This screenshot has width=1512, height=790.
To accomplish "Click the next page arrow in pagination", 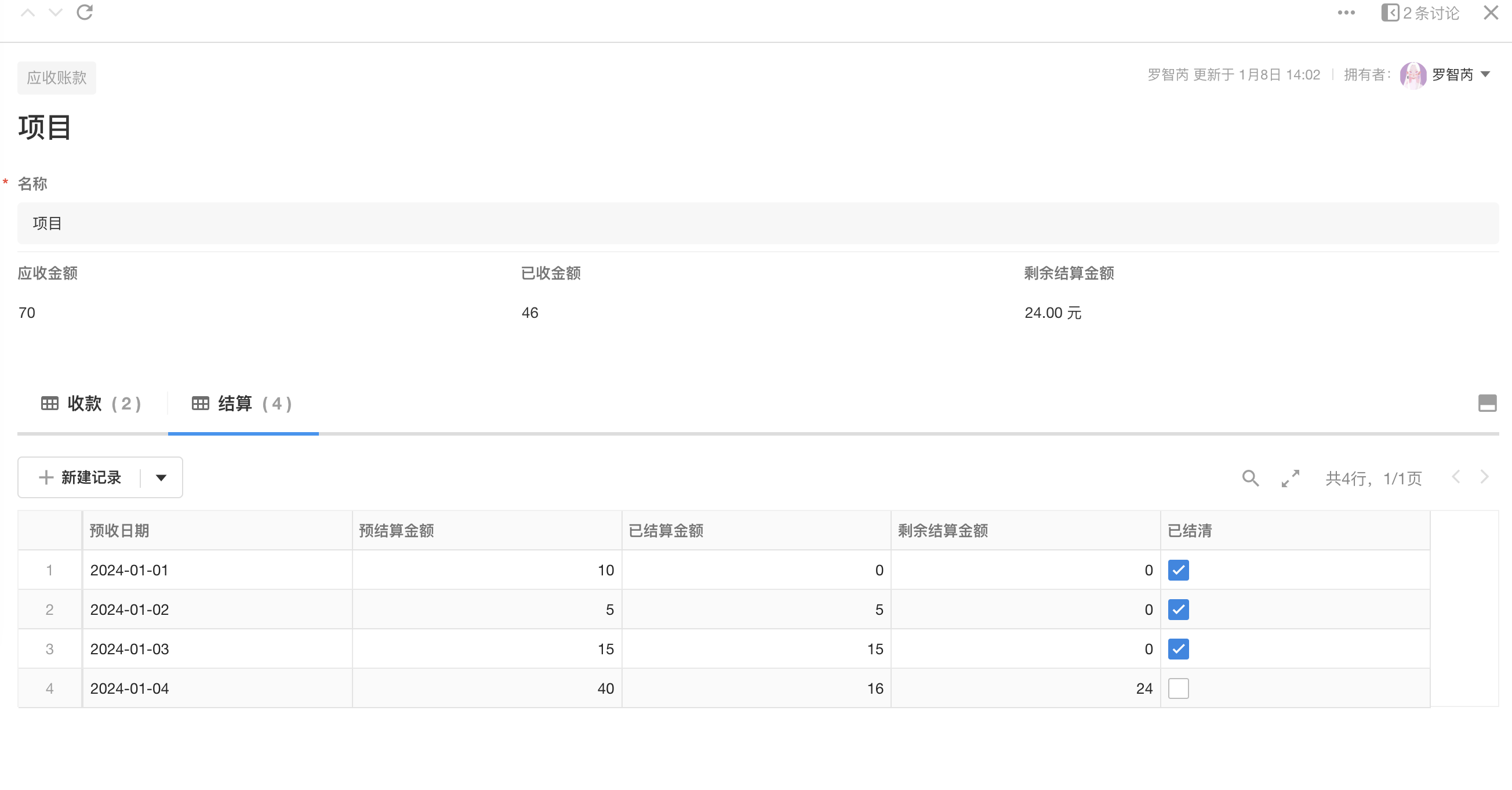I will coord(1484,477).
